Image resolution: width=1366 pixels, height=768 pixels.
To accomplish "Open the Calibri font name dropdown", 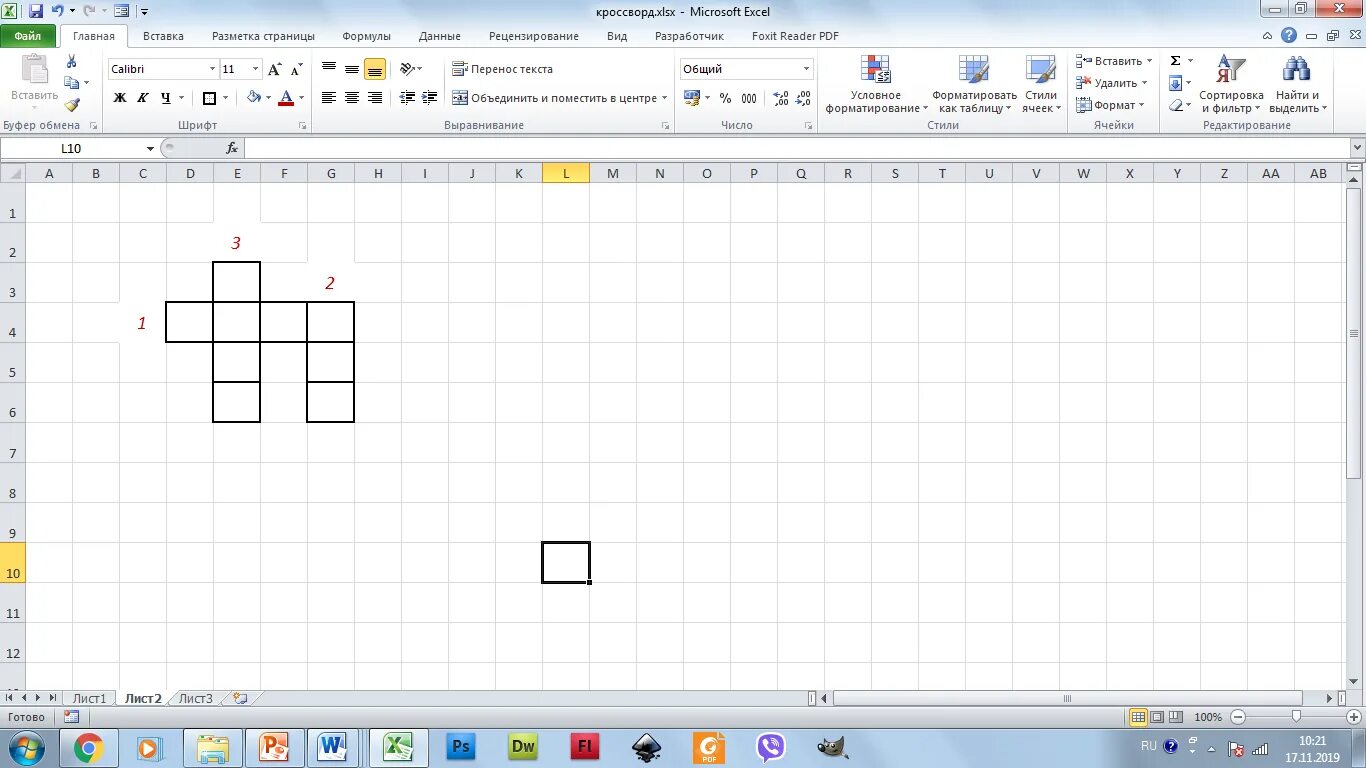I will click(212, 69).
